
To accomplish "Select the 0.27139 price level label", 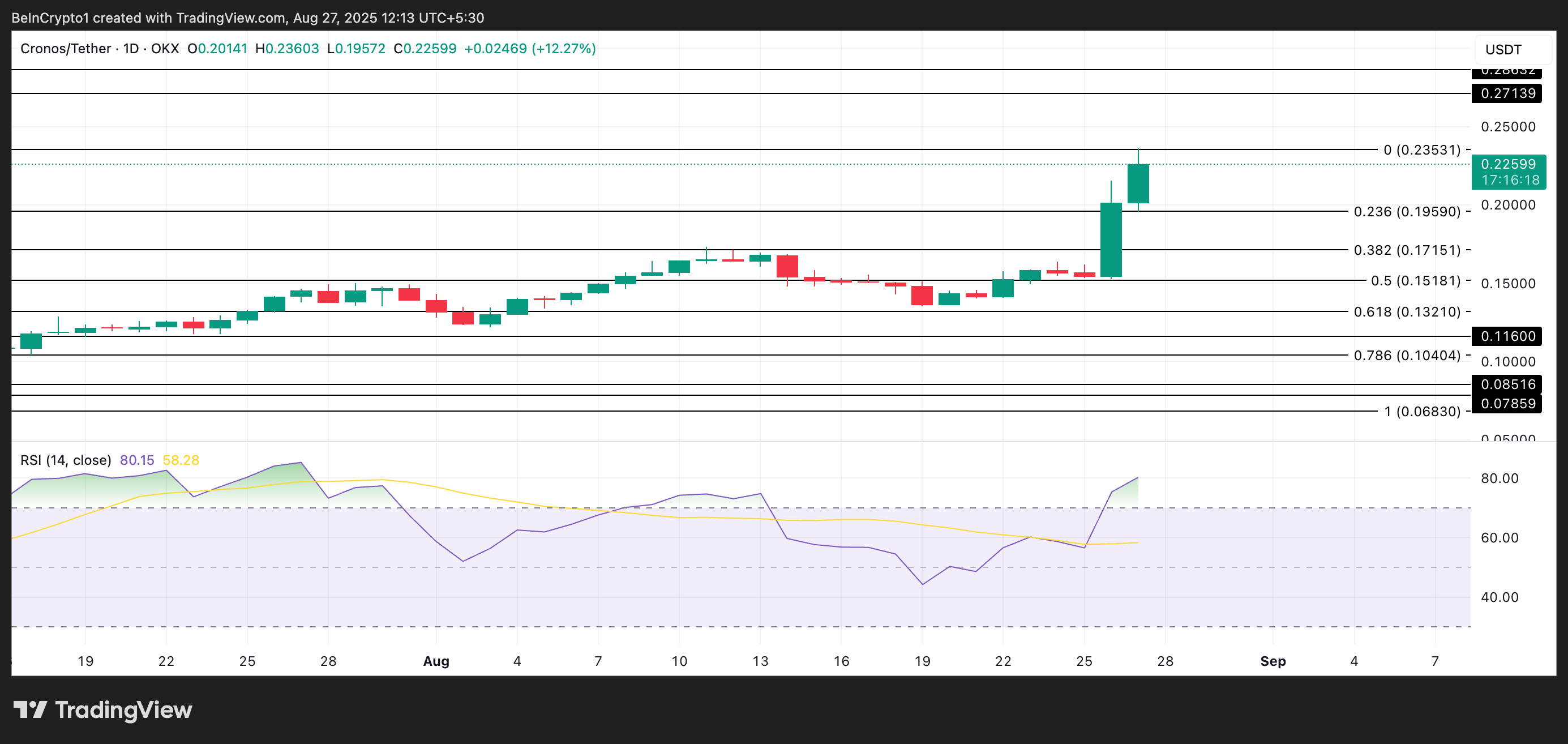I will coord(1507,93).
